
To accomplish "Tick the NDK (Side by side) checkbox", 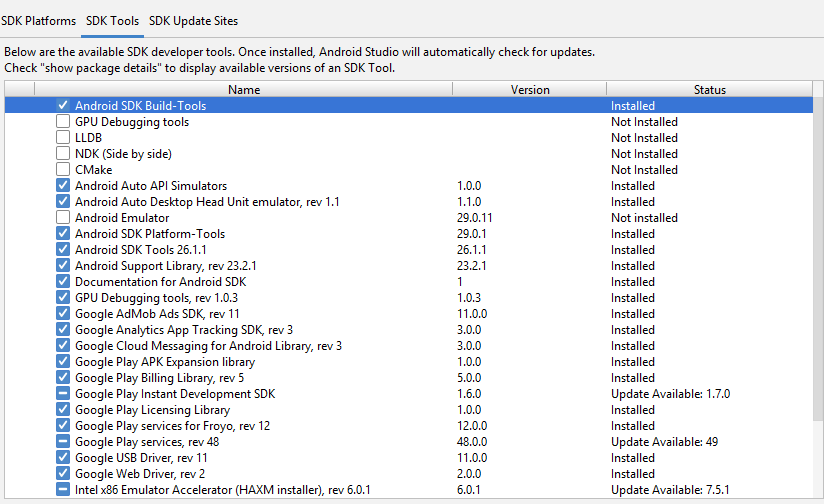I will (63, 153).
